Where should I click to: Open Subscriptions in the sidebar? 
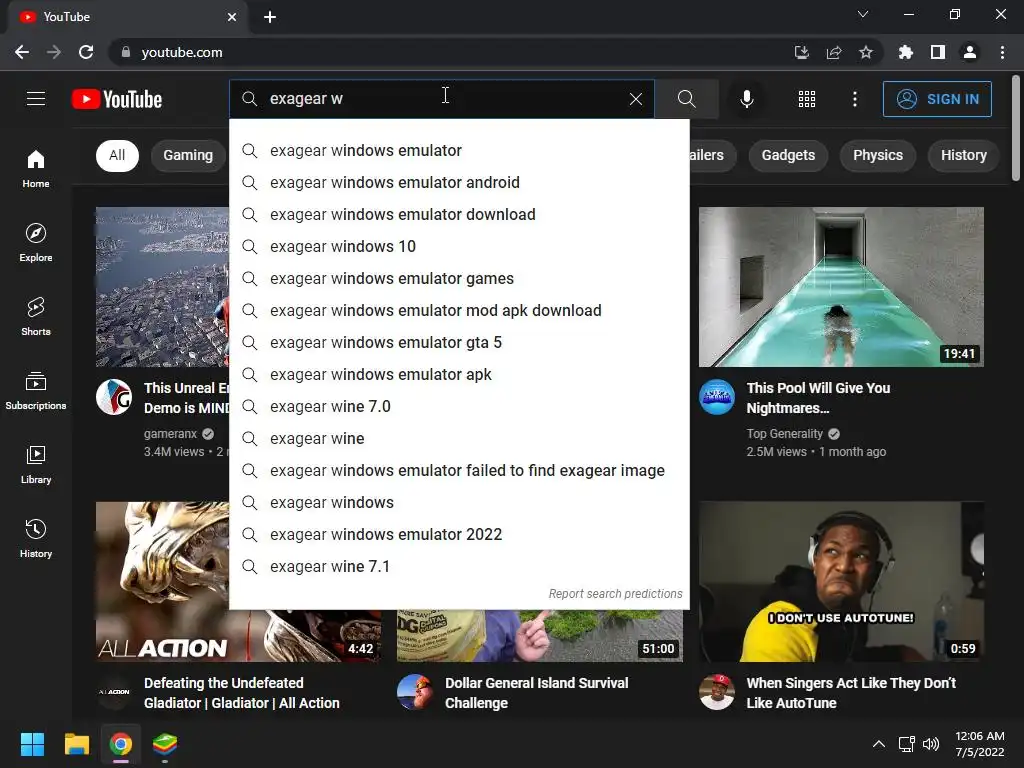click(36, 390)
